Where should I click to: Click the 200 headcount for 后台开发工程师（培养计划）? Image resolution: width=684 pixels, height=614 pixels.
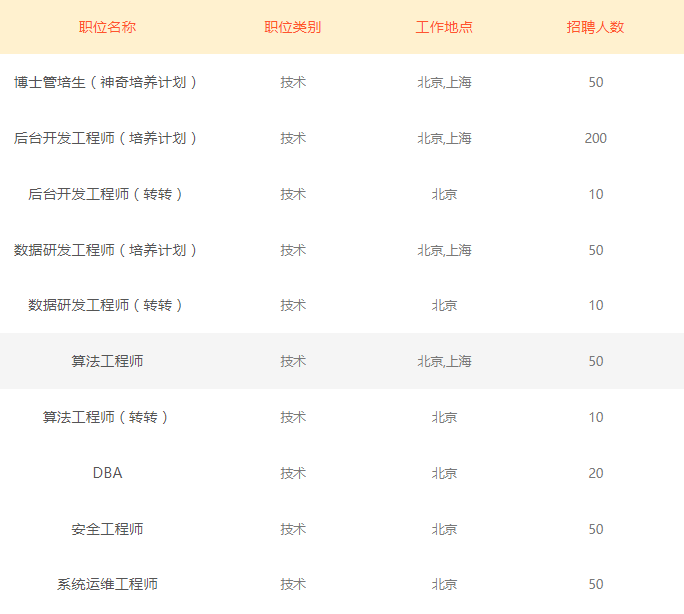(x=595, y=138)
